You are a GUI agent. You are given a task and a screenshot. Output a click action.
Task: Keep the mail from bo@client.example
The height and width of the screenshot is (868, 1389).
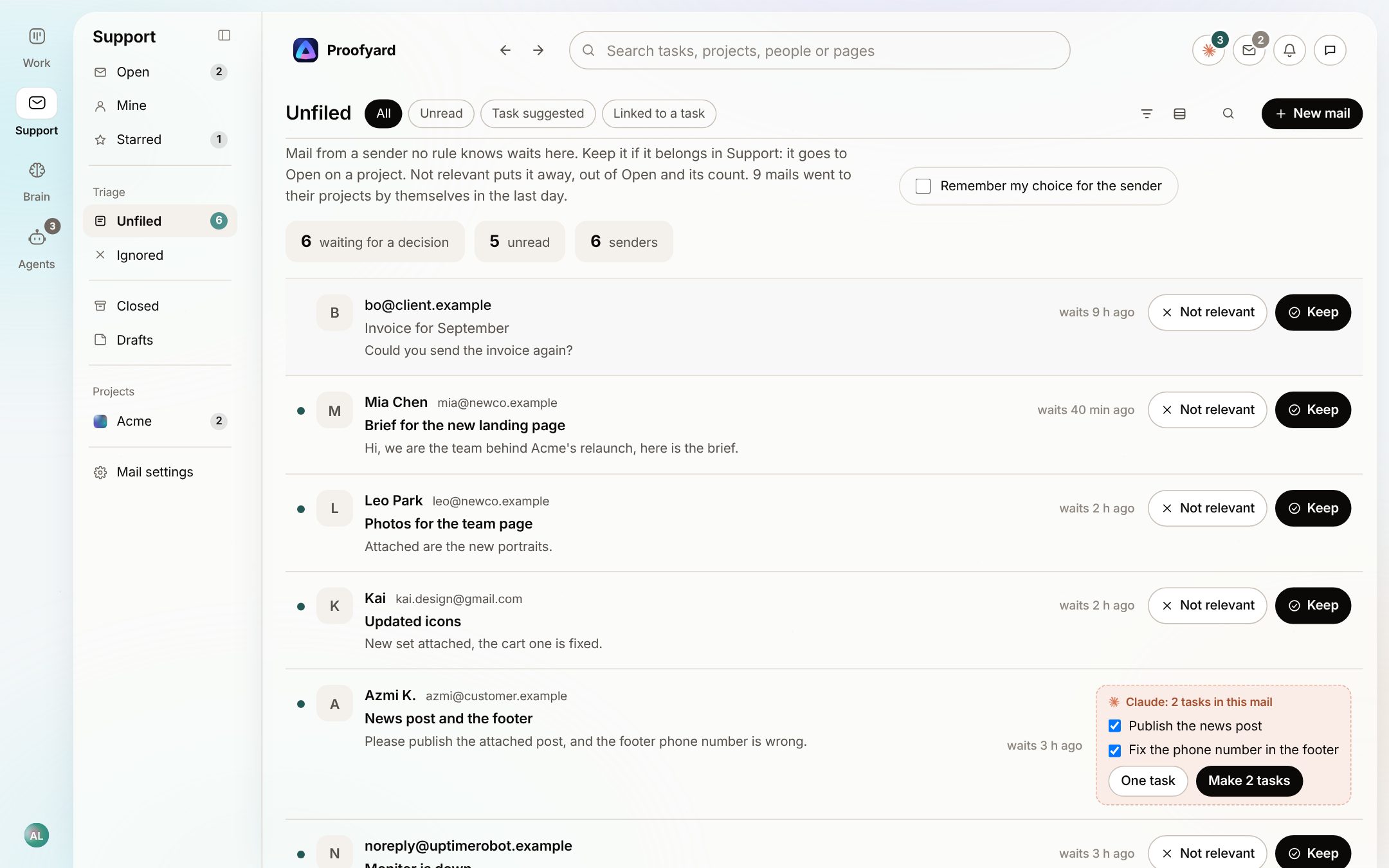[1312, 312]
